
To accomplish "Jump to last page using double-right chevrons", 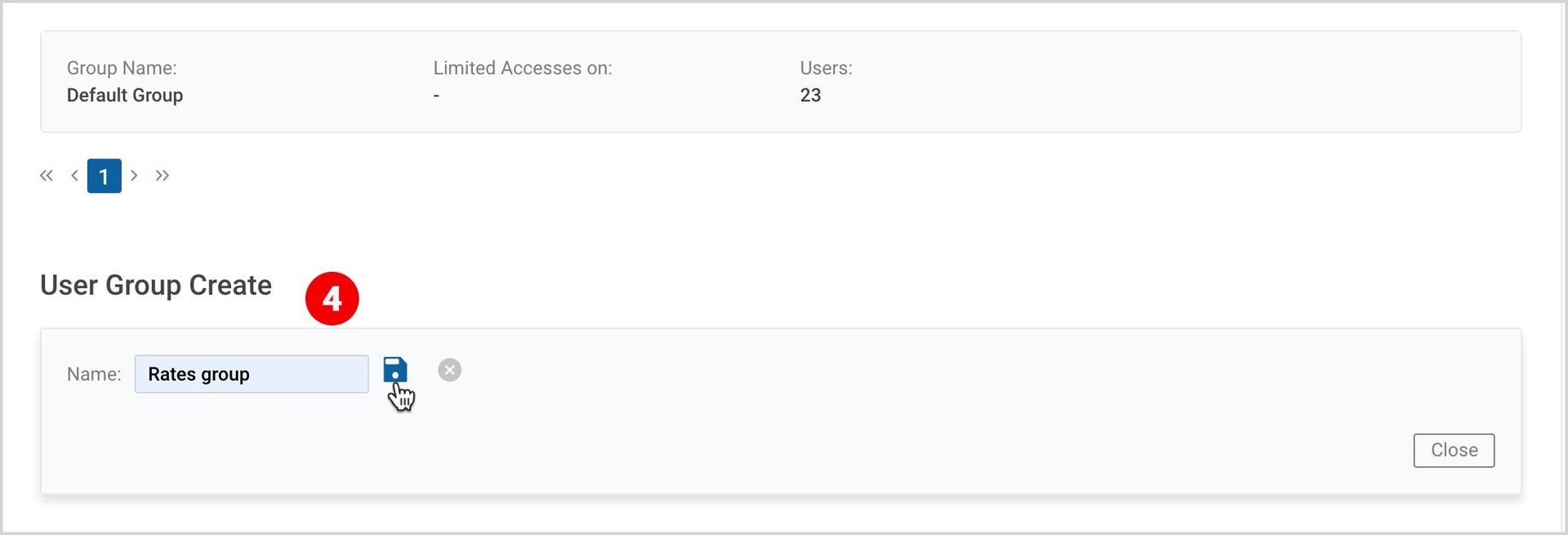I will tap(163, 176).
